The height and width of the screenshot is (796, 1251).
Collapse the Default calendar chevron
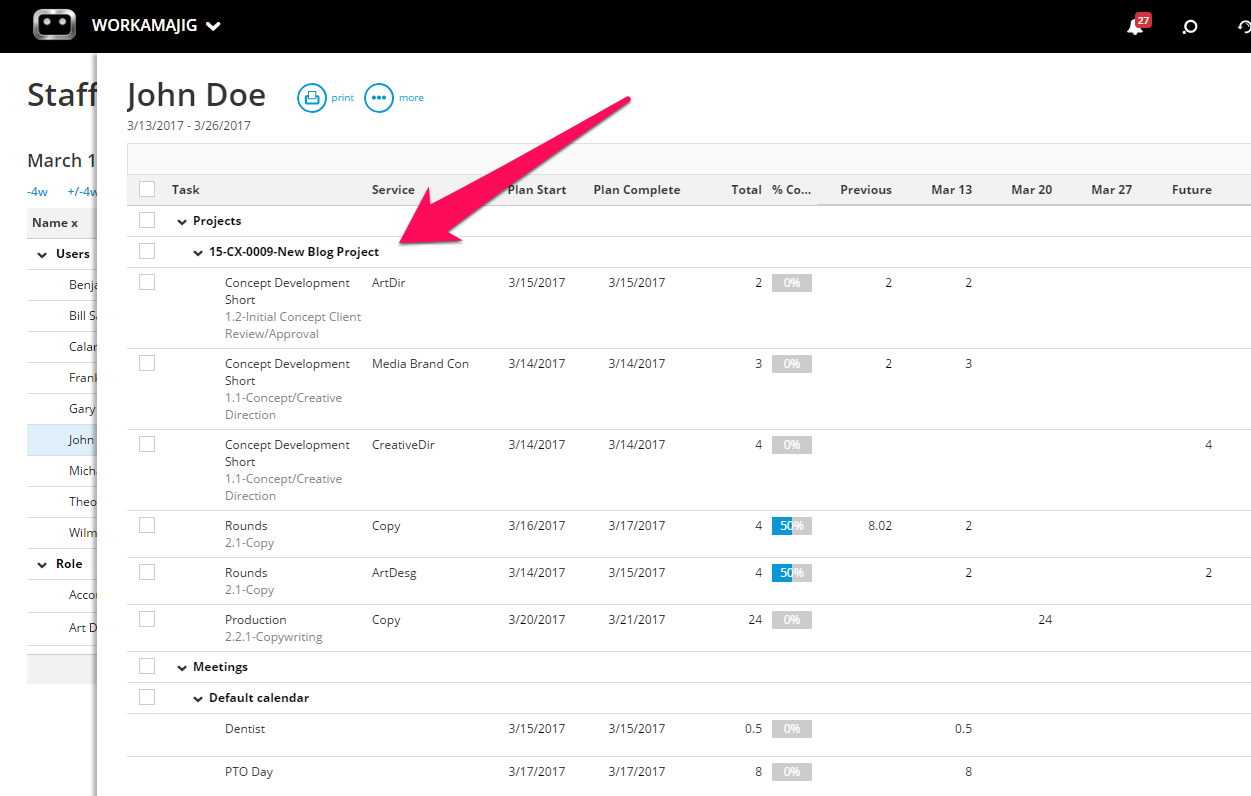tap(198, 699)
